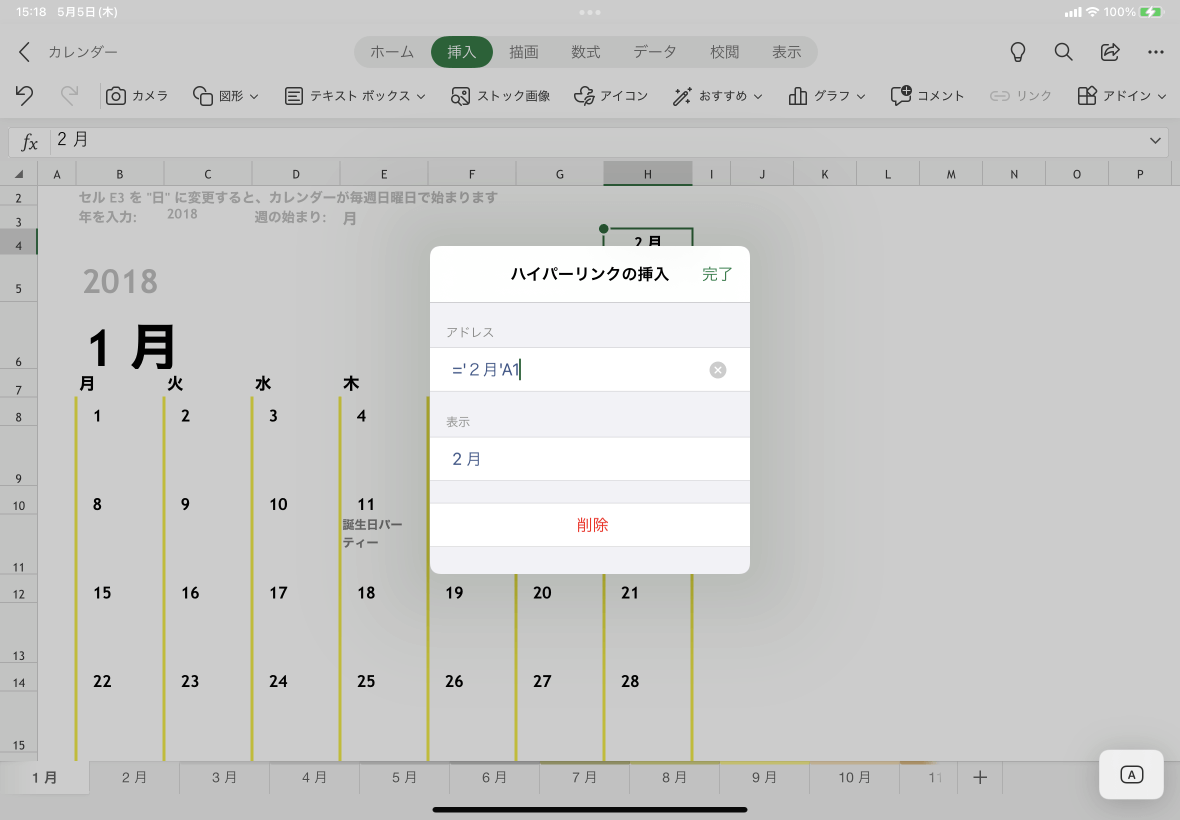The width and height of the screenshot is (1180, 820).
Task: Switch to the 3 月 sheet tab
Action: click(224, 778)
